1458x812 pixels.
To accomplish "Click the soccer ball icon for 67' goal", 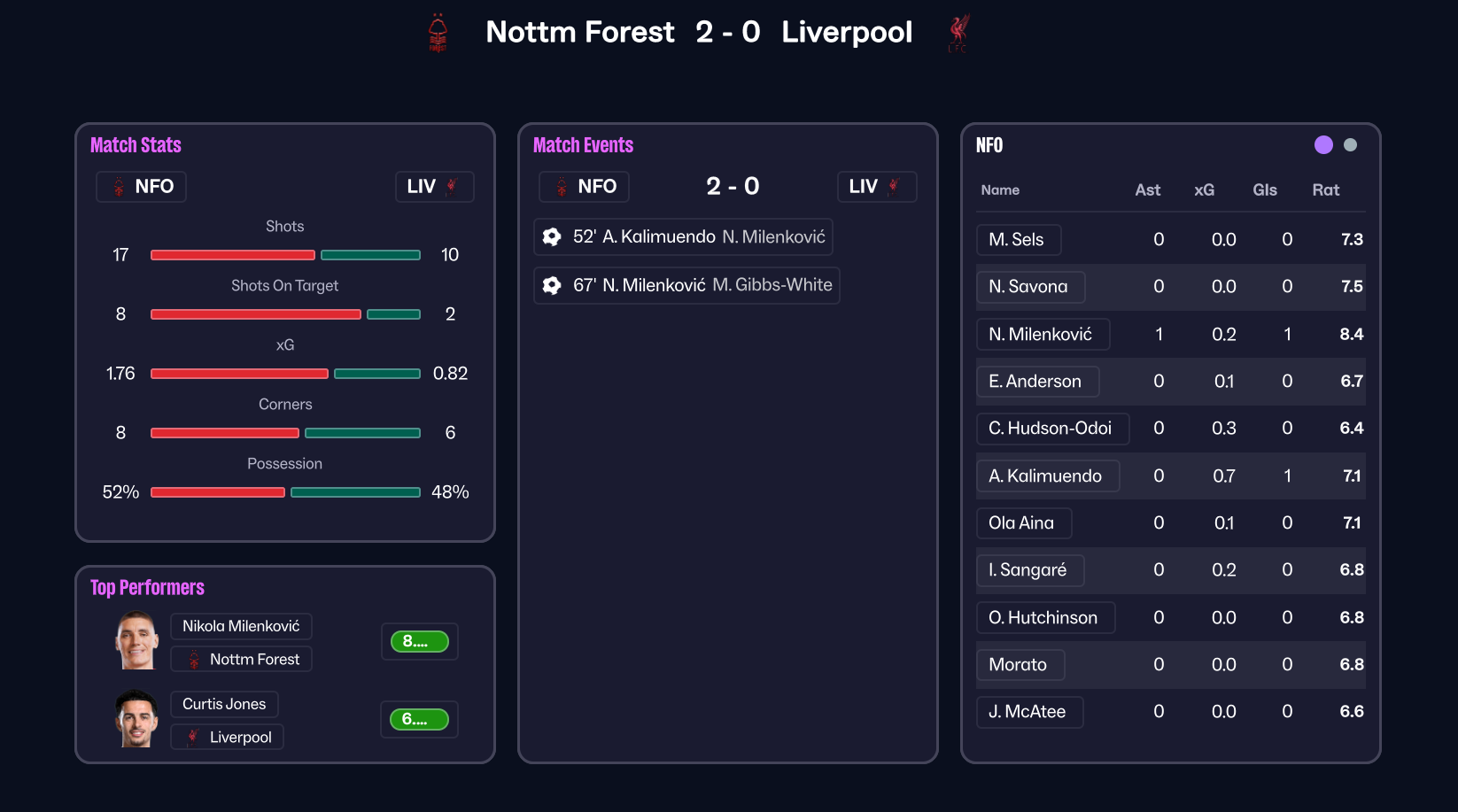I will (552, 285).
